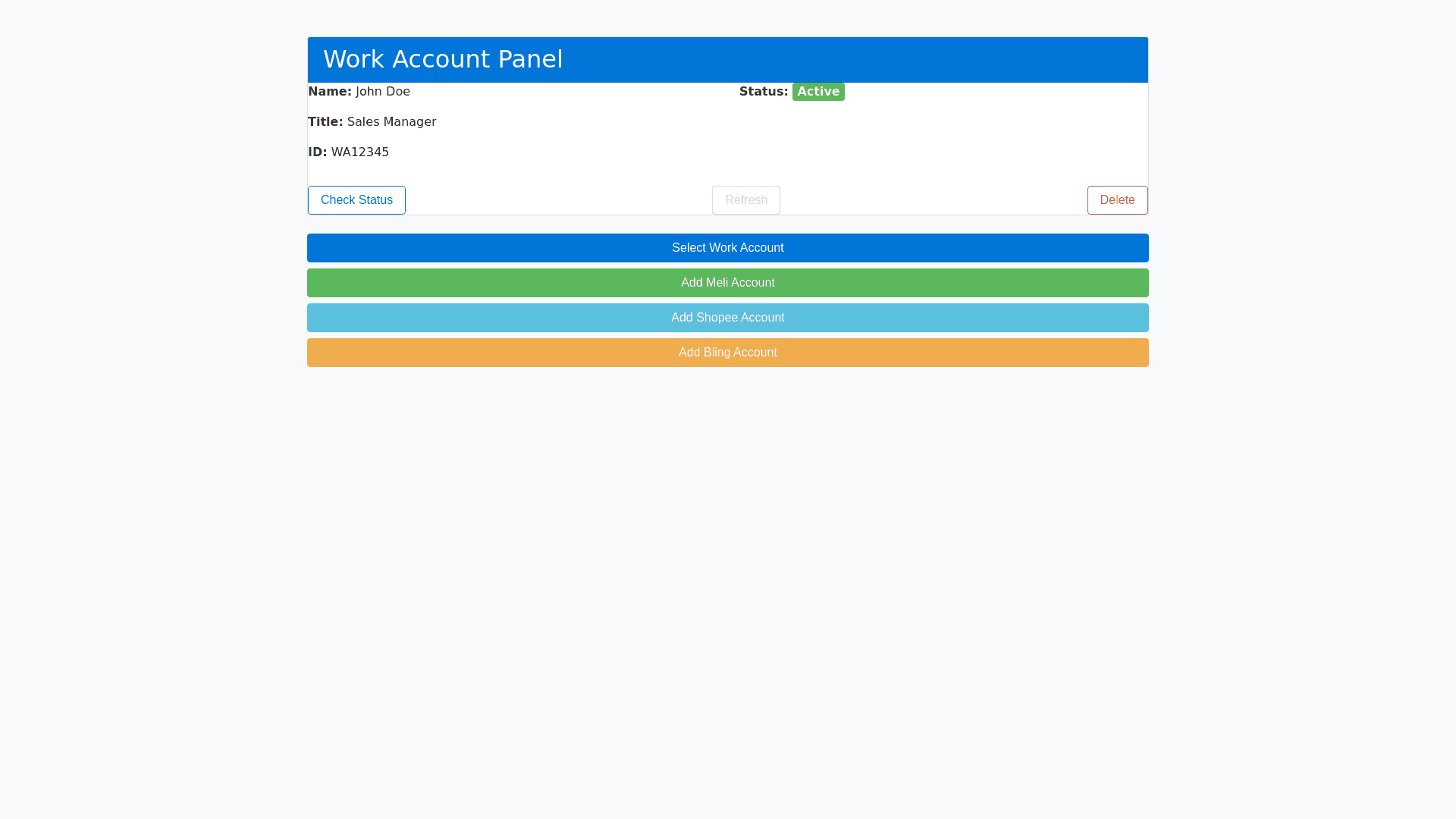This screenshot has height=819, width=1456.
Task: Delete the work account
Action: (1117, 200)
